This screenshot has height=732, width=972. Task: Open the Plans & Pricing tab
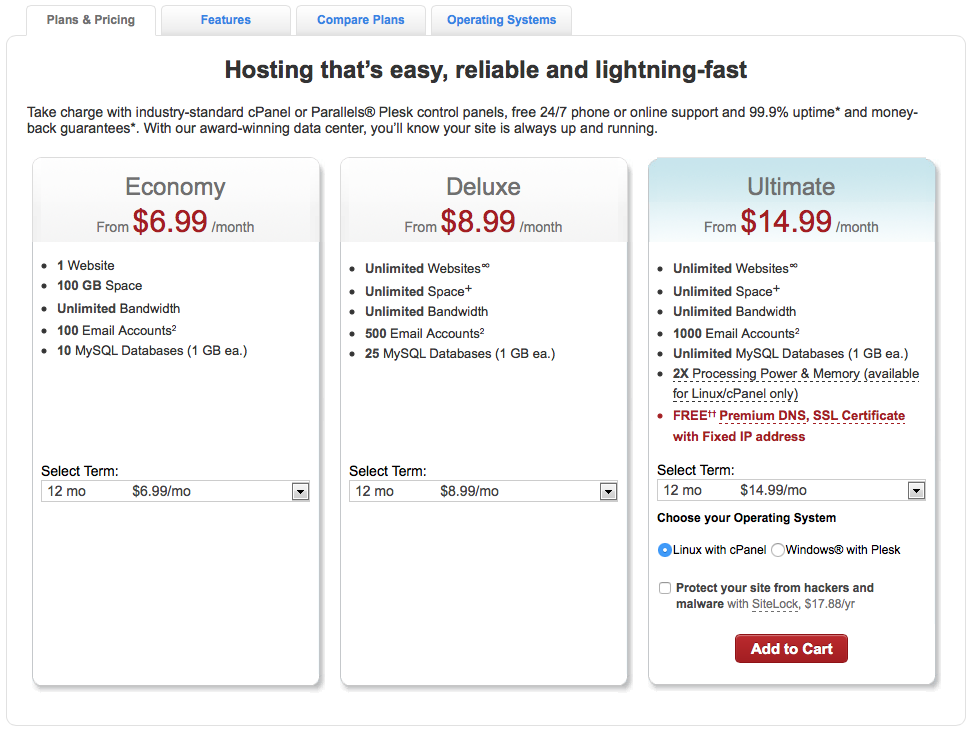(x=91, y=20)
